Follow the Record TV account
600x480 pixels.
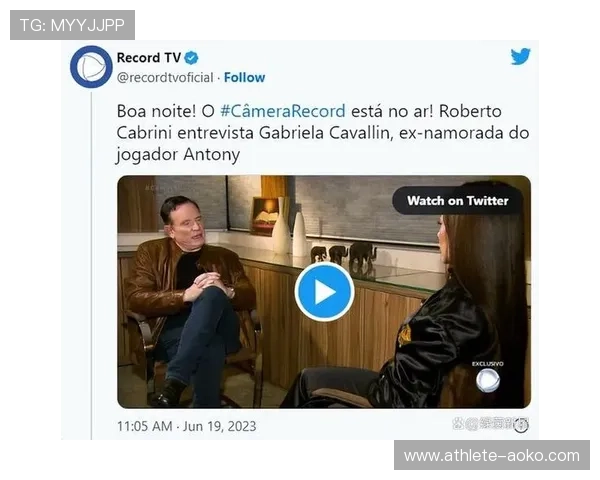(244, 77)
